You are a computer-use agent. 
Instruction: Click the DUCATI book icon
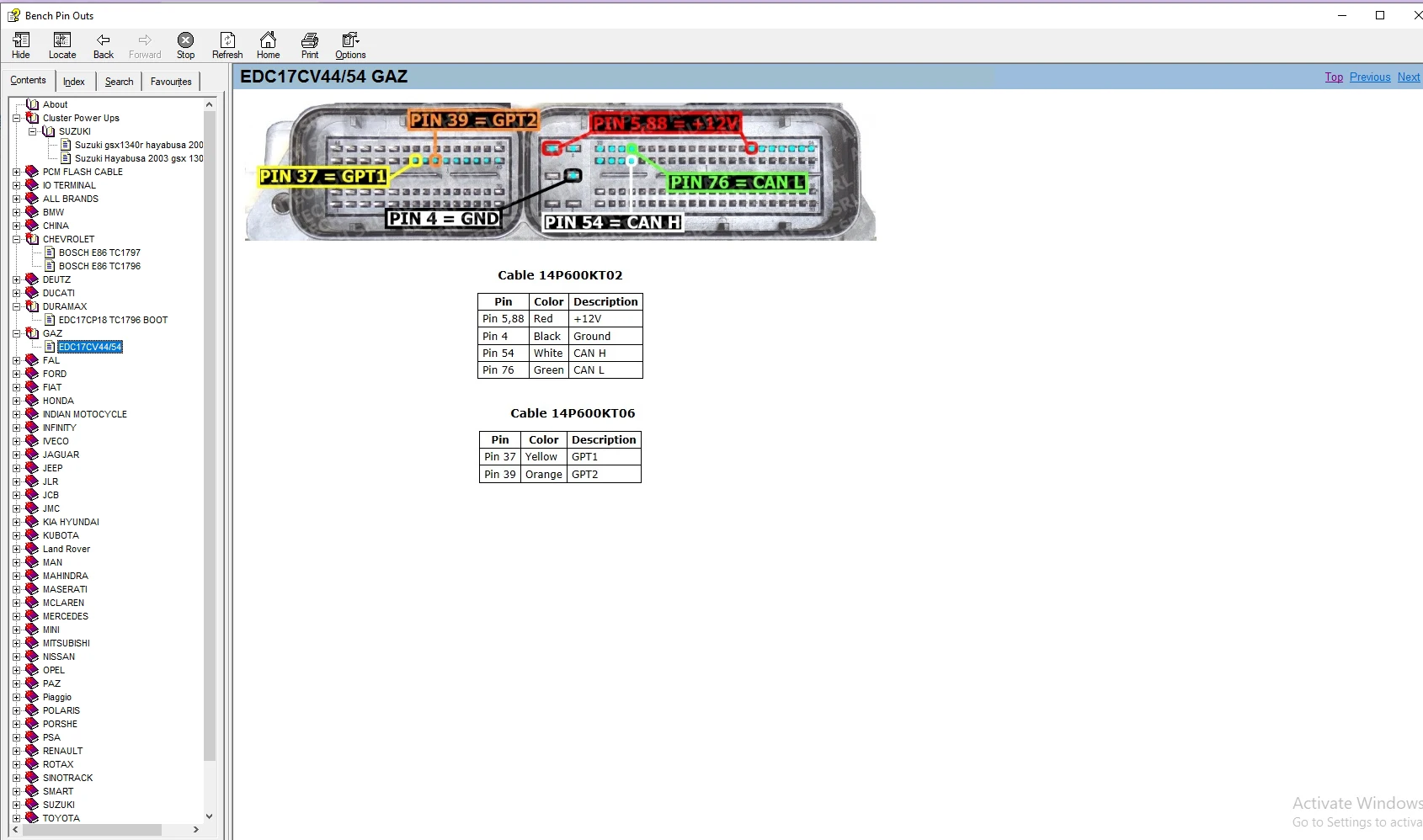tap(33, 293)
